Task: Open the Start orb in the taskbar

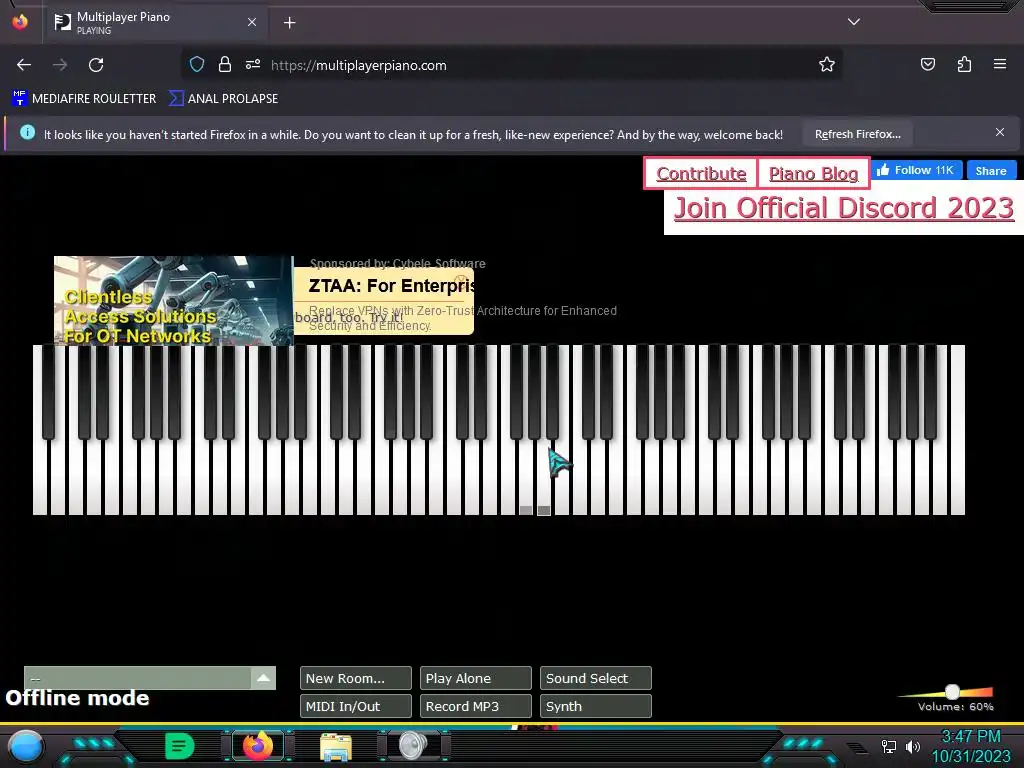Action: (x=26, y=746)
